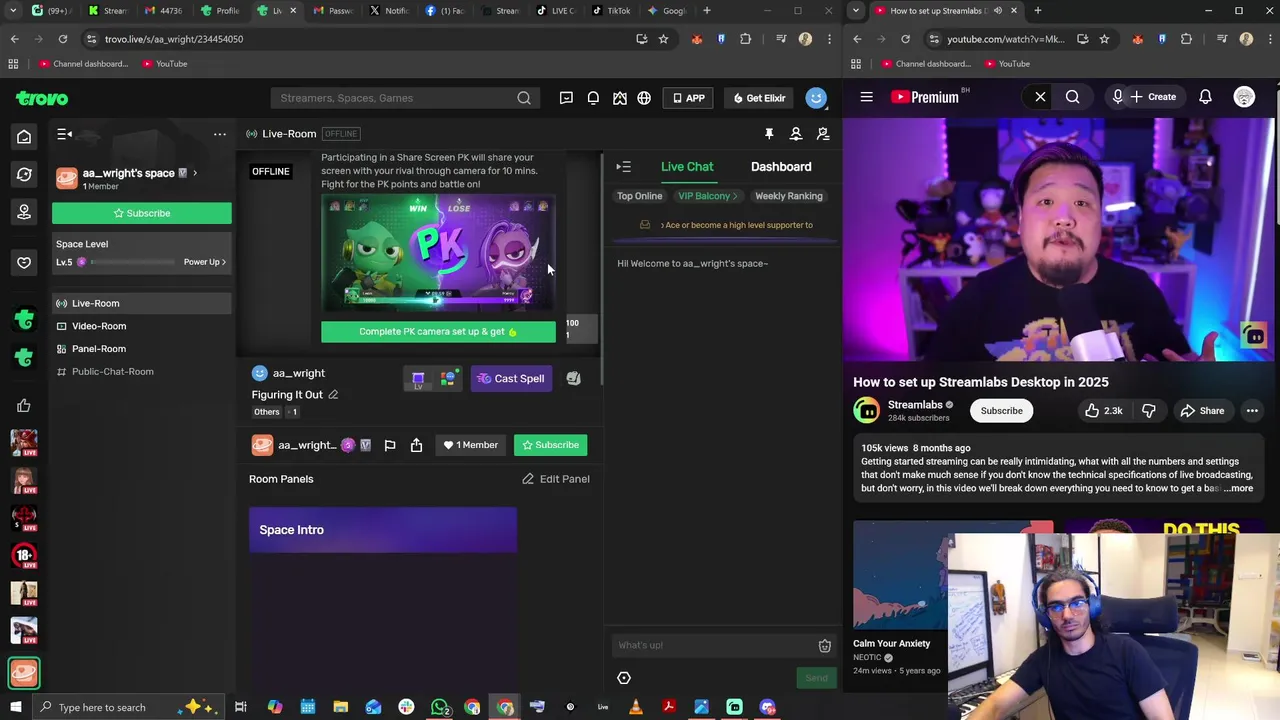Click the Trovo search magnifier icon
Image resolution: width=1280 pixels, height=720 pixels.
(524, 98)
